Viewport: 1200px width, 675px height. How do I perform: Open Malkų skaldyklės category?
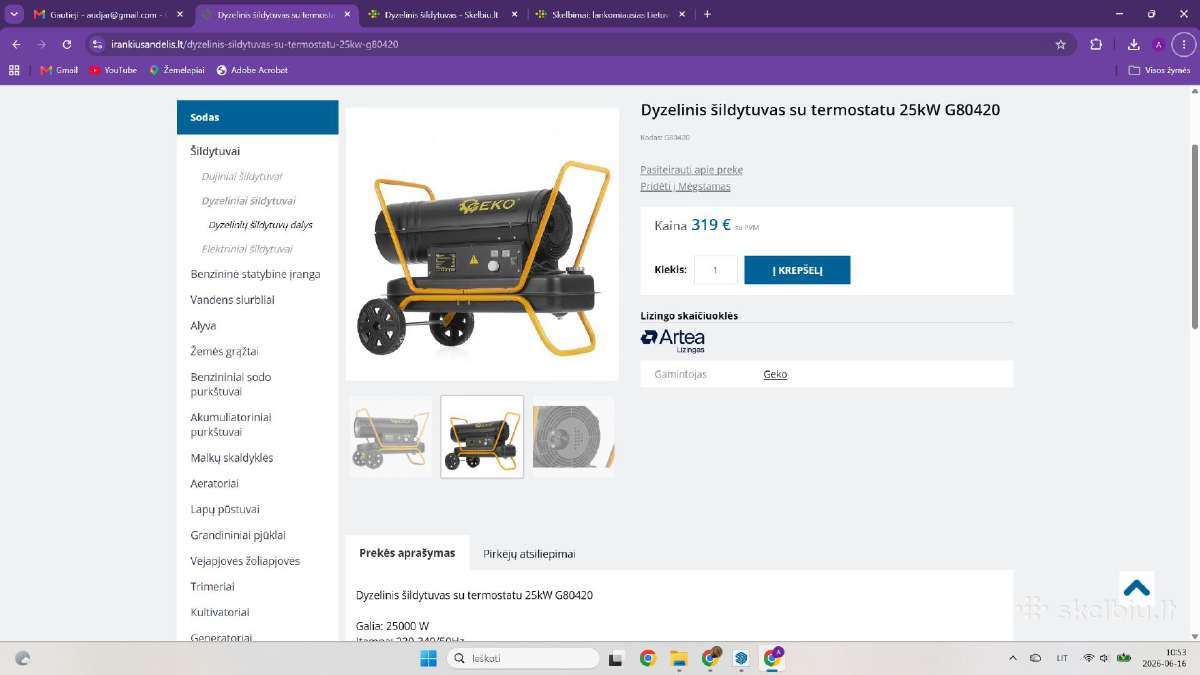click(232, 458)
